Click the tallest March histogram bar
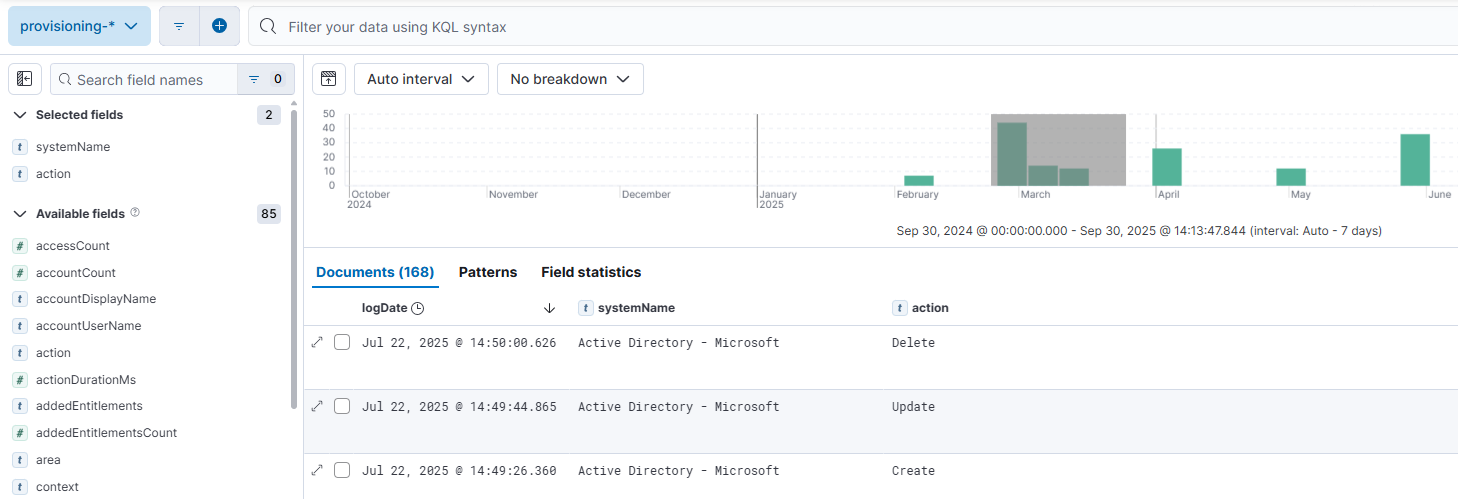Screen dimensions: 1458x499 point(1011,154)
